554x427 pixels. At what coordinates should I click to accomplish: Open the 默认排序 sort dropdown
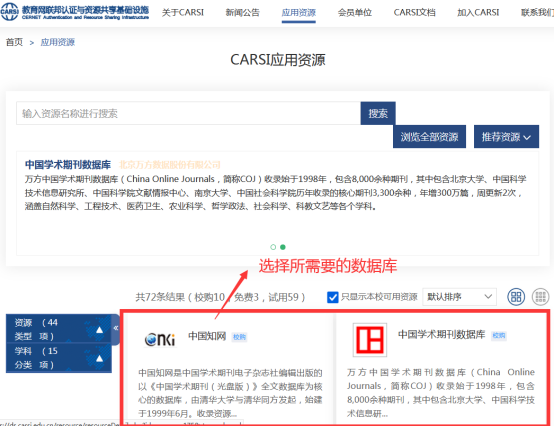pos(459,297)
